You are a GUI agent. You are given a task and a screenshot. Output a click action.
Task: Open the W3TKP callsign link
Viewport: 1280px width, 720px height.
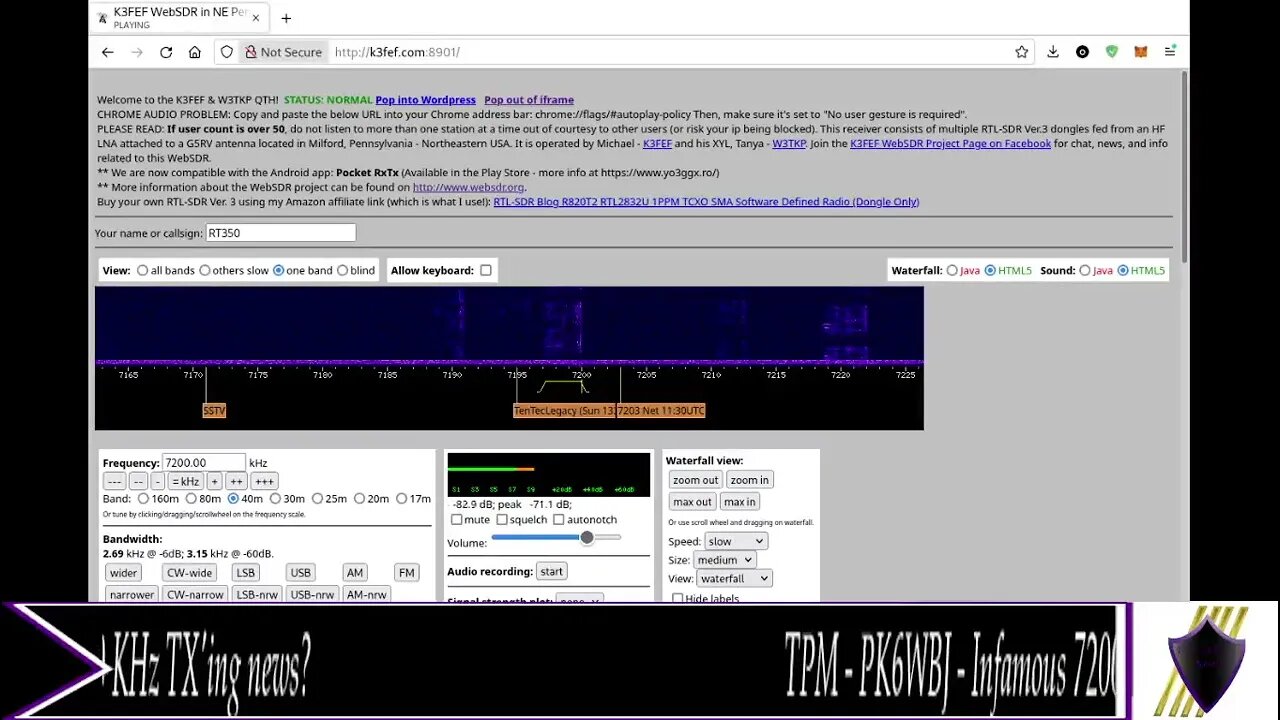click(x=789, y=144)
